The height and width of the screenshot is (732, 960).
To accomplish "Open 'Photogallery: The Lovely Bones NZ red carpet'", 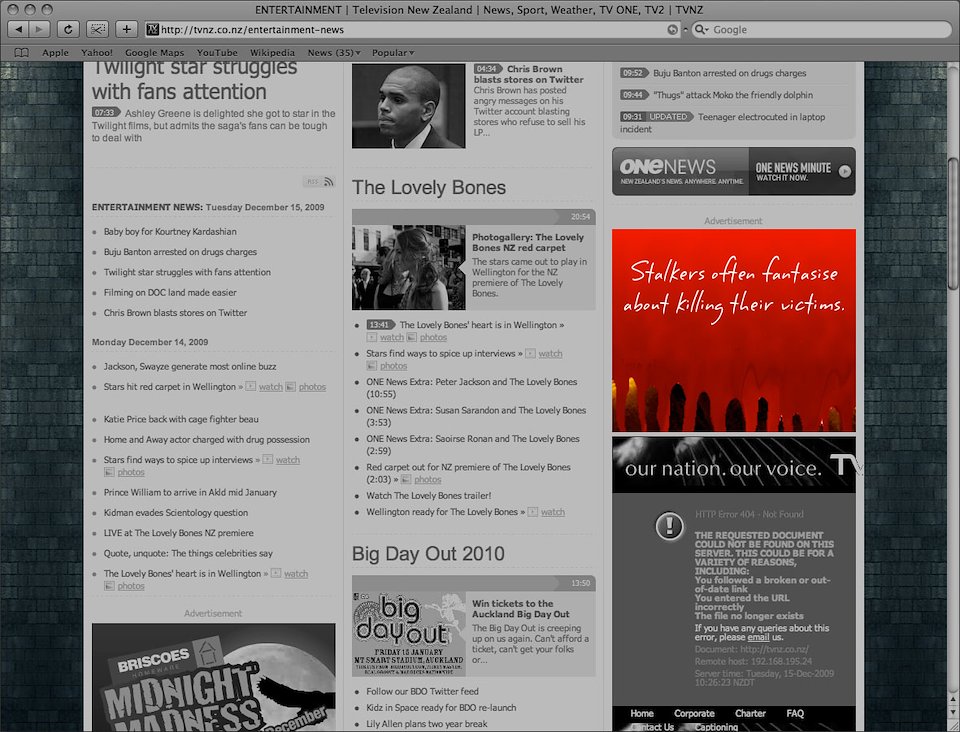I will [x=528, y=242].
